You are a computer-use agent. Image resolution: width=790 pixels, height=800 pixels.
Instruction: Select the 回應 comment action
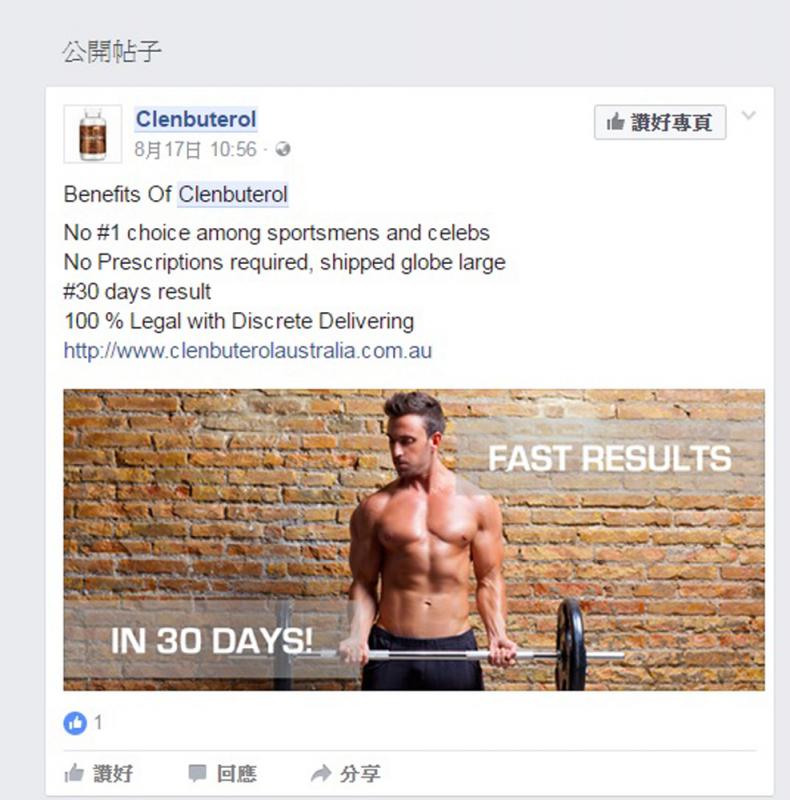[223, 773]
